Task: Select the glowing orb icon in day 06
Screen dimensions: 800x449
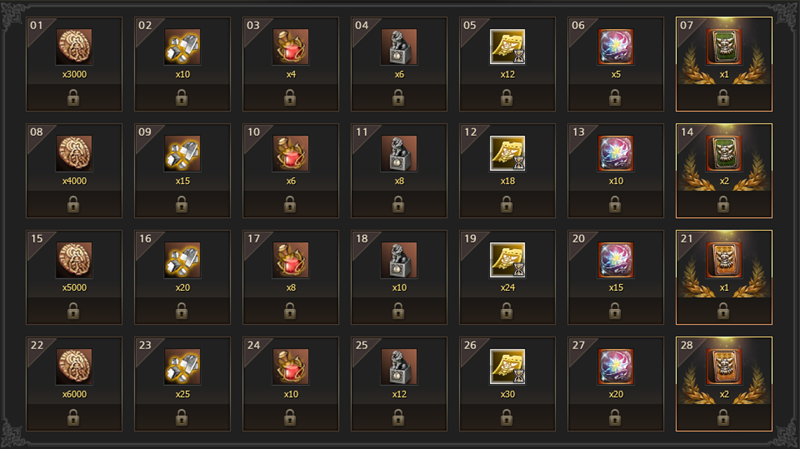Action: click(x=616, y=46)
